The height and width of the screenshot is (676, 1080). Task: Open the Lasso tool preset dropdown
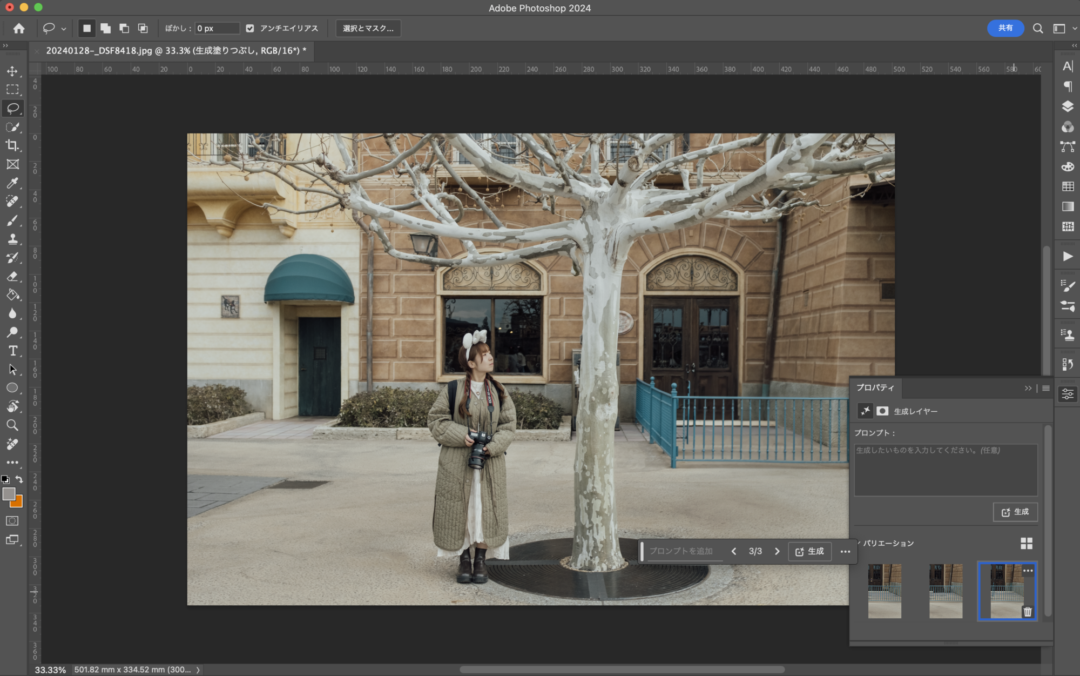pos(64,29)
